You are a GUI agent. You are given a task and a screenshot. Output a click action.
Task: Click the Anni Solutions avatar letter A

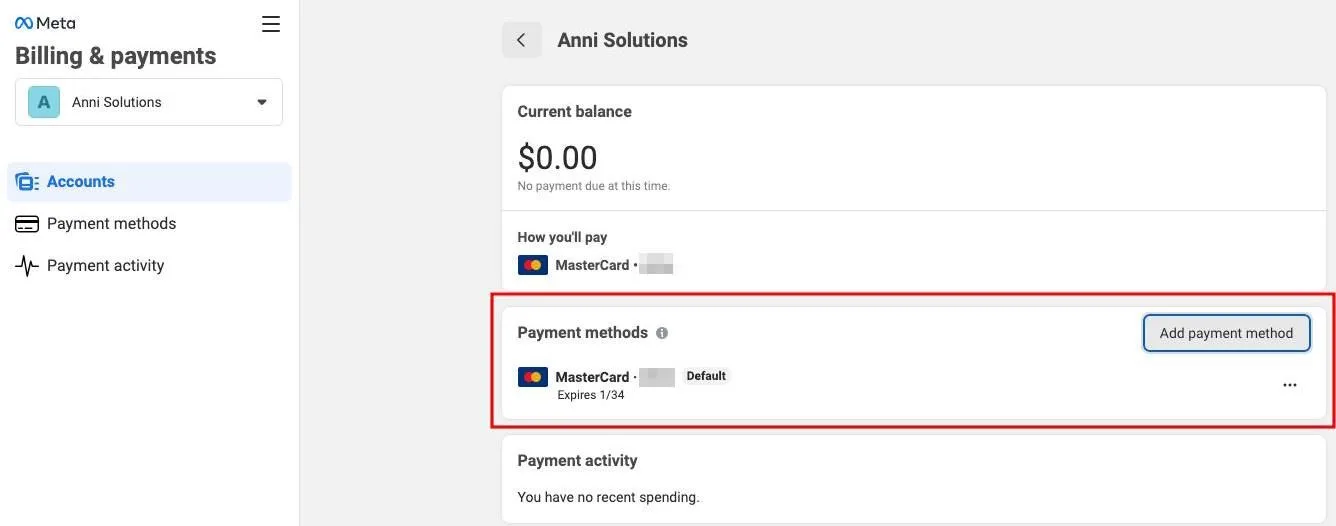44,102
